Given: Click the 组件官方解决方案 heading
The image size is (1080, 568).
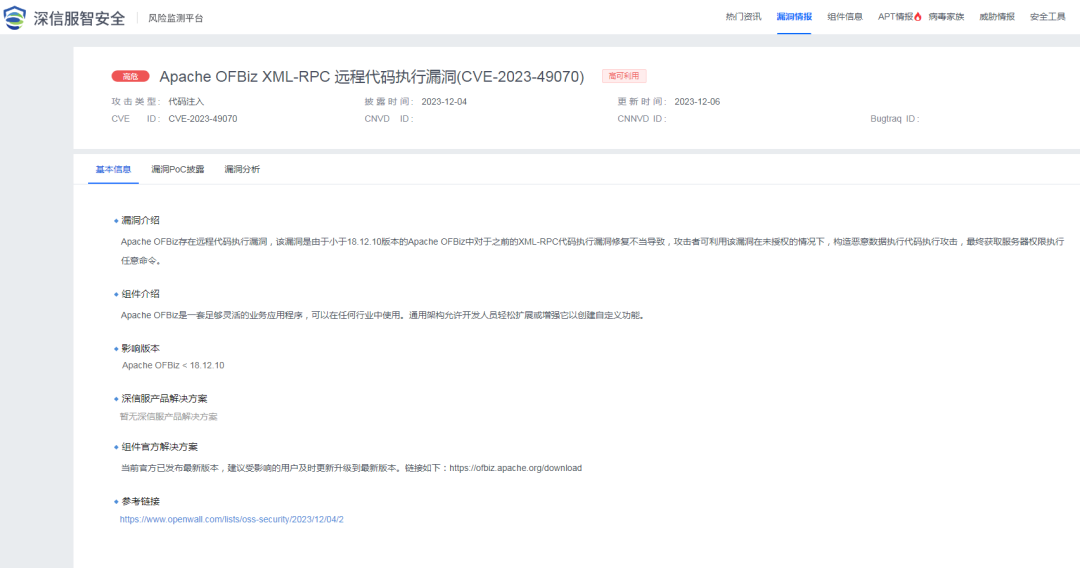Looking at the screenshot, I should [x=159, y=447].
